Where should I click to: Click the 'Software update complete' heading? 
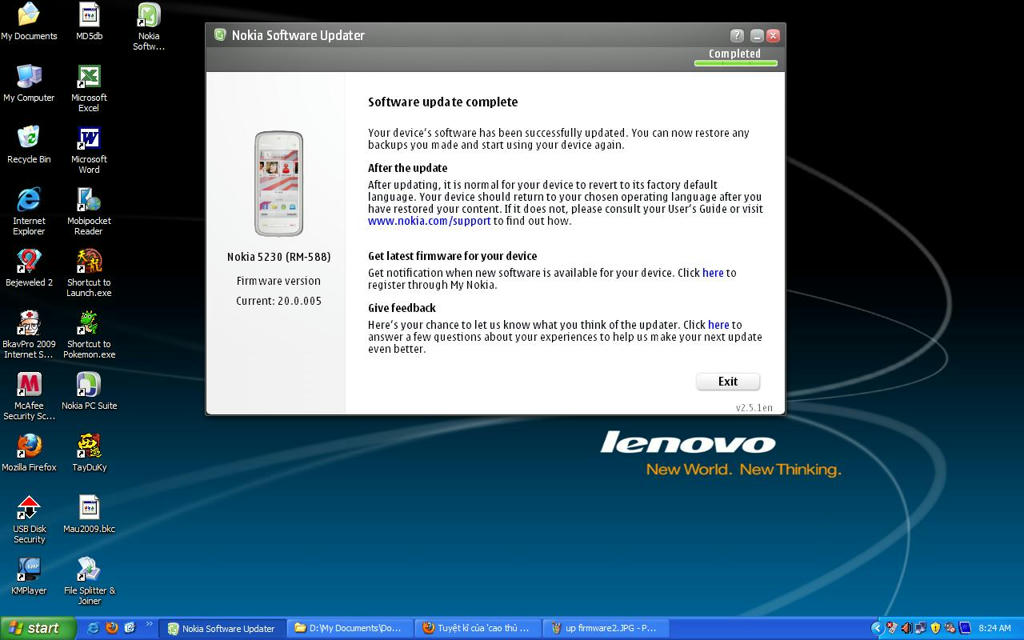[x=443, y=102]
